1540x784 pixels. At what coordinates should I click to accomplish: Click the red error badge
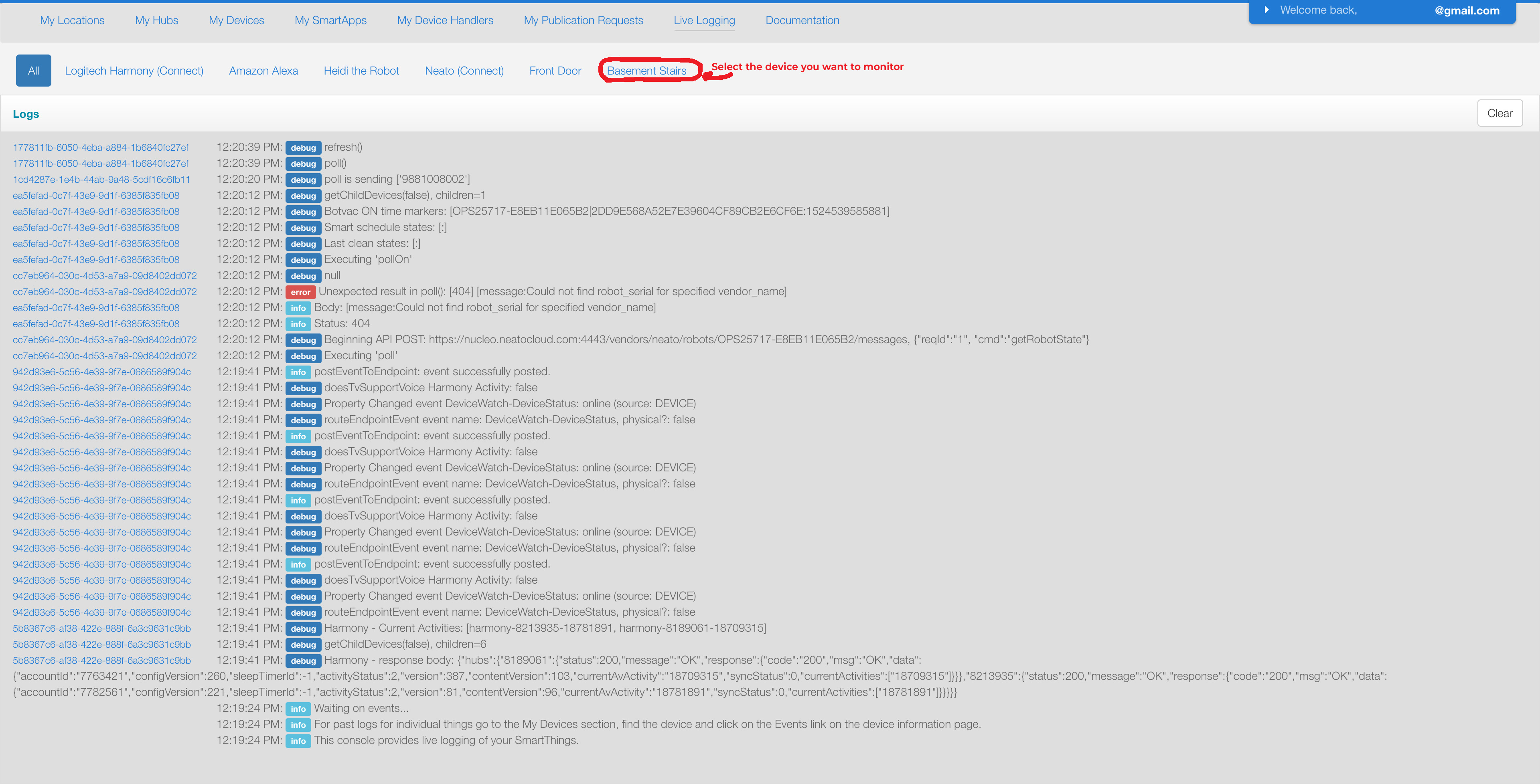coord(300,292)
